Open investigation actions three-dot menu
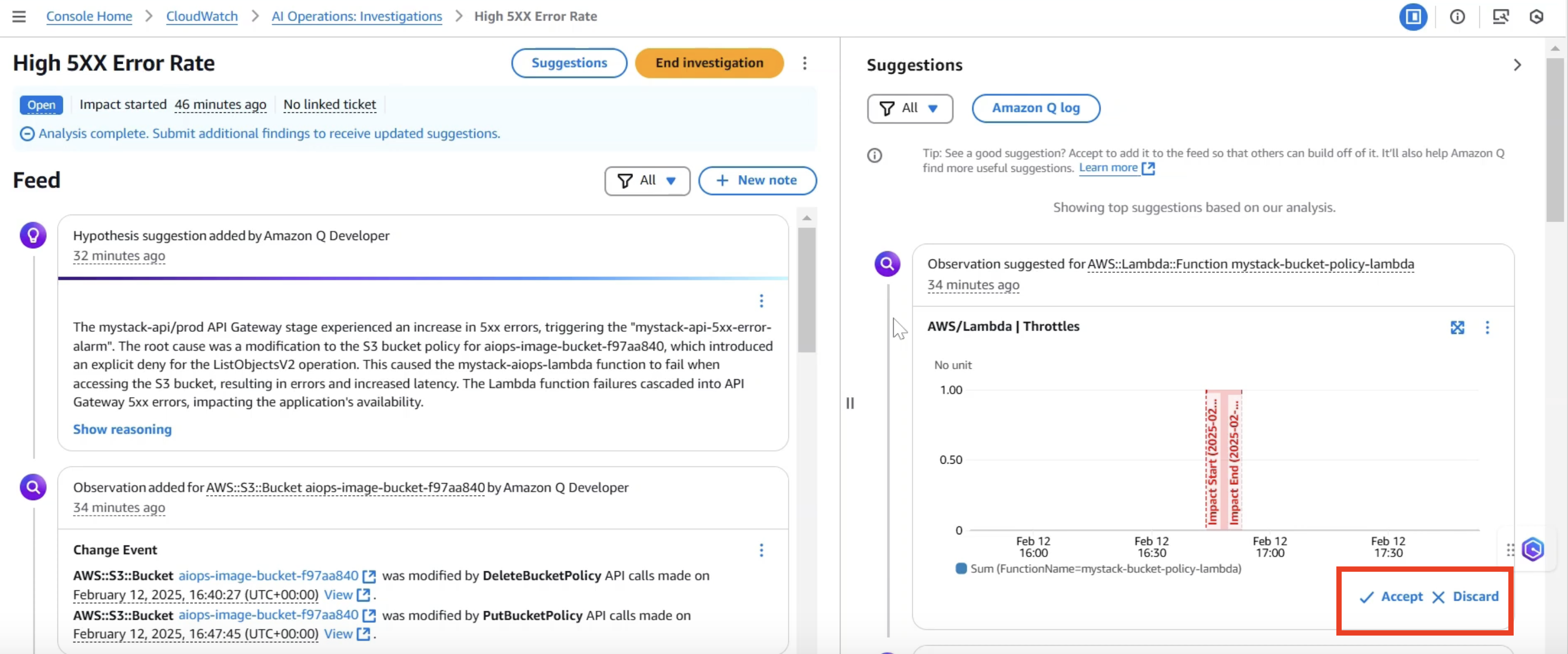Viewport: 1568px width, 654px height. click(x=805, y=63)
